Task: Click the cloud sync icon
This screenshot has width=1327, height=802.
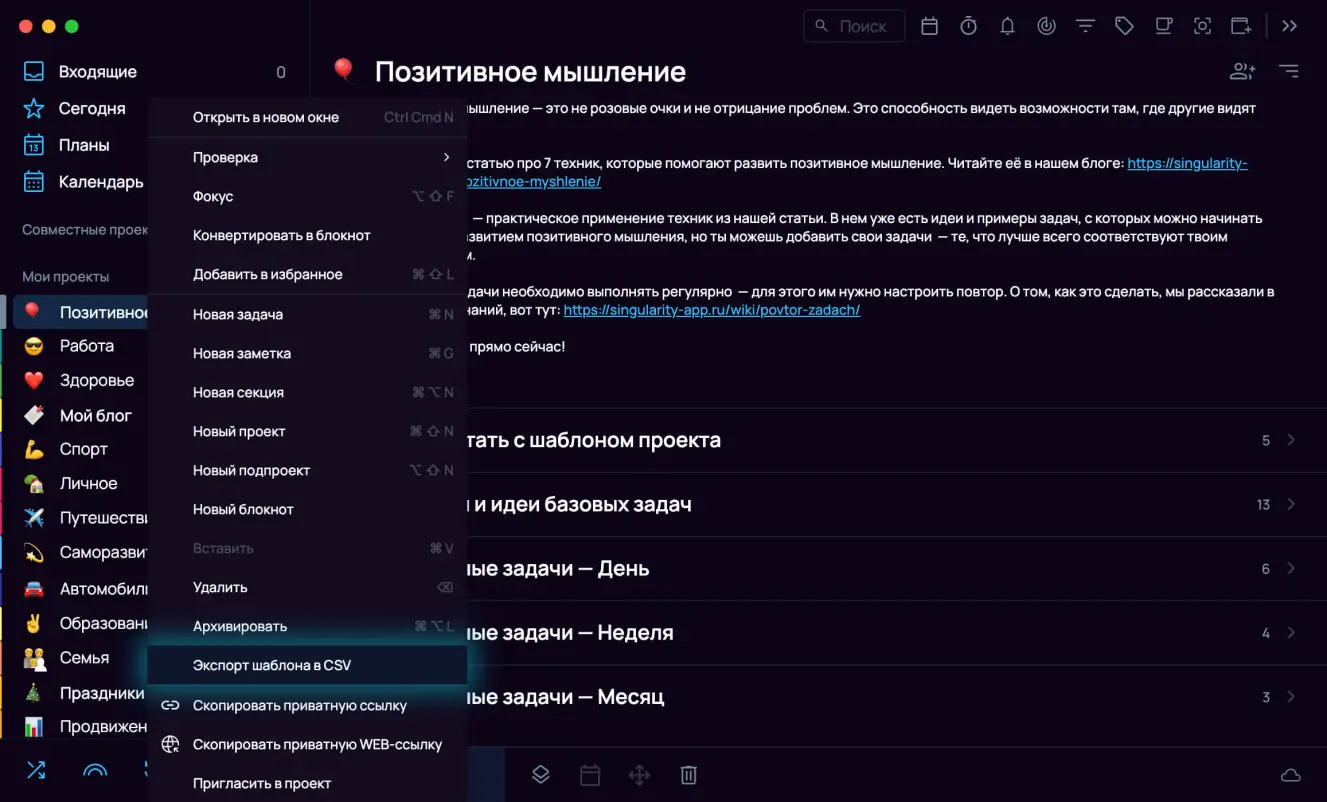Action: (x=1290, y=776)
